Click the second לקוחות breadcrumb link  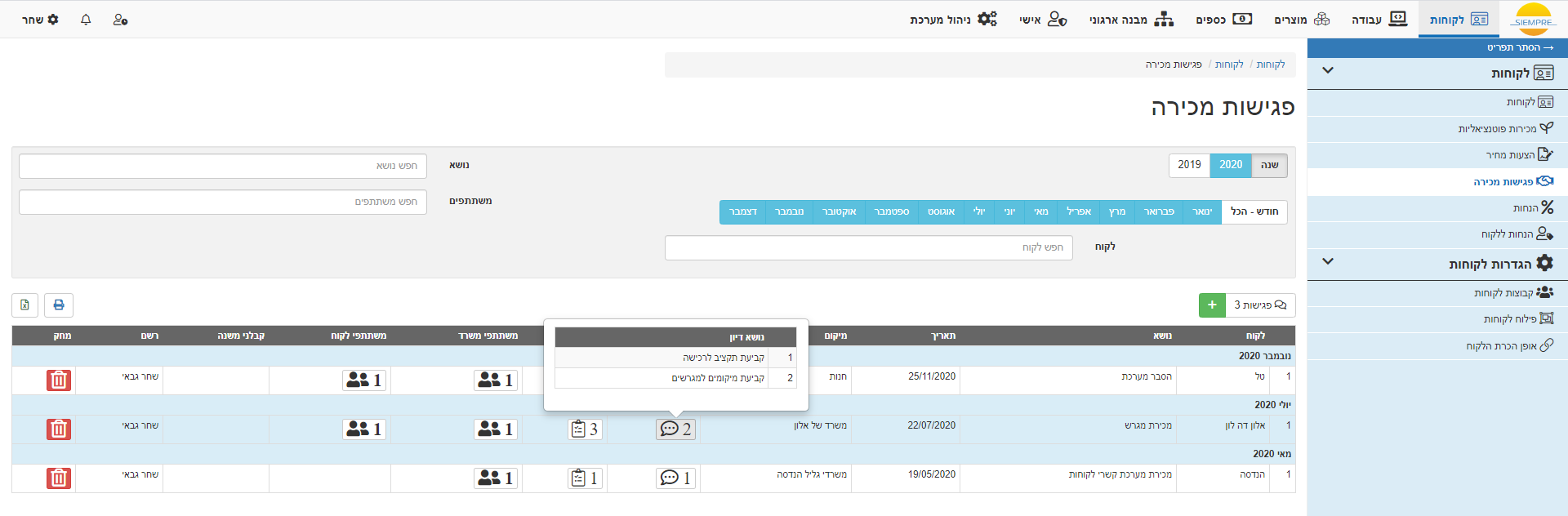(x=1229, y=64)
